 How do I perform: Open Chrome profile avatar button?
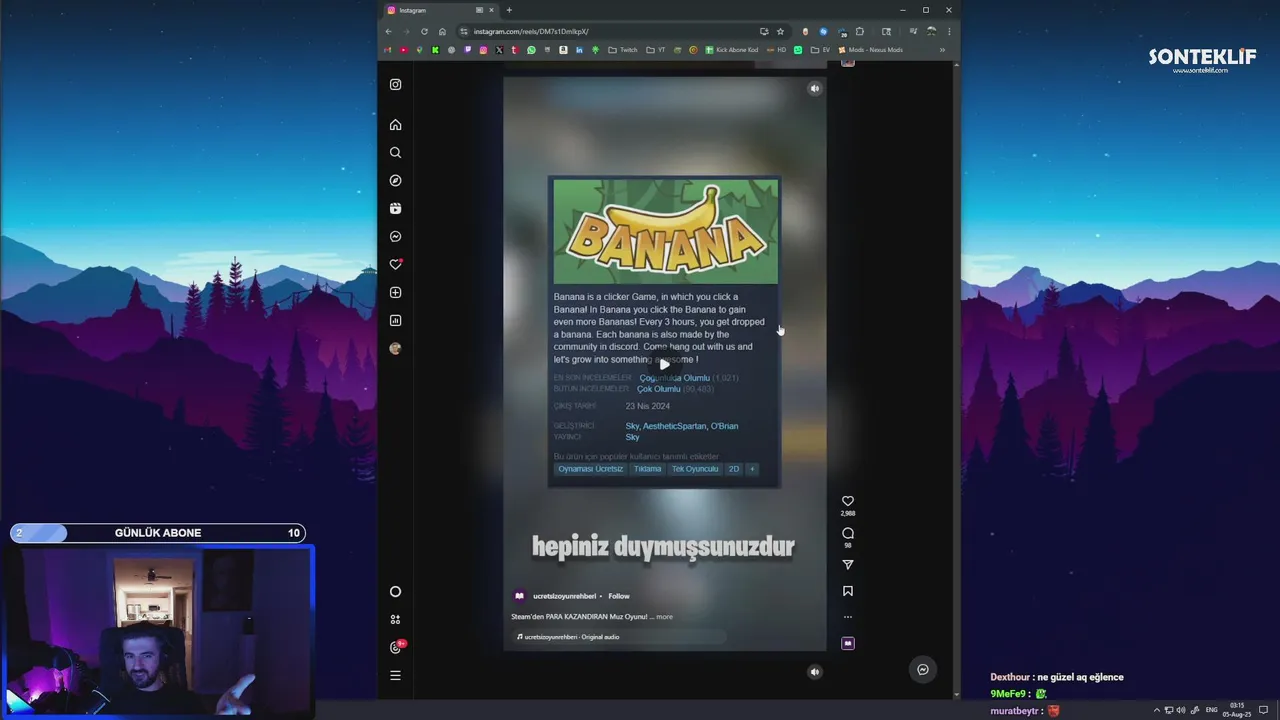coord(931,31)
